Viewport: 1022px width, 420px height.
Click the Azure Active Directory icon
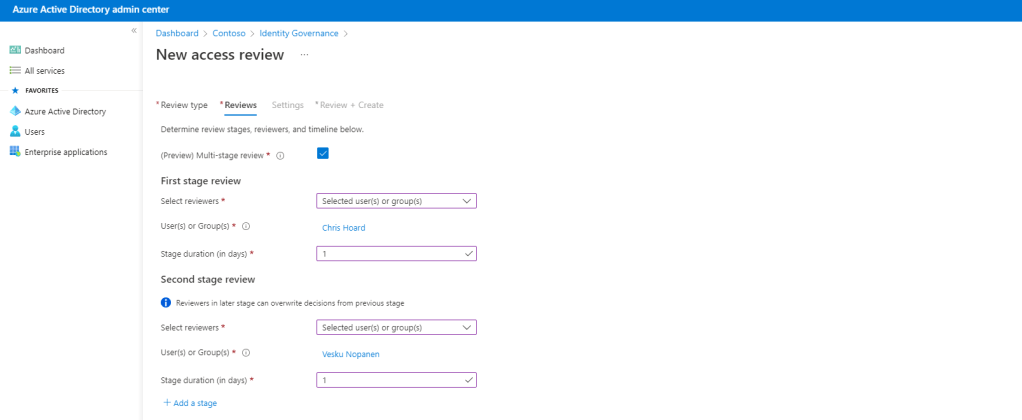[x=15, y=111]
